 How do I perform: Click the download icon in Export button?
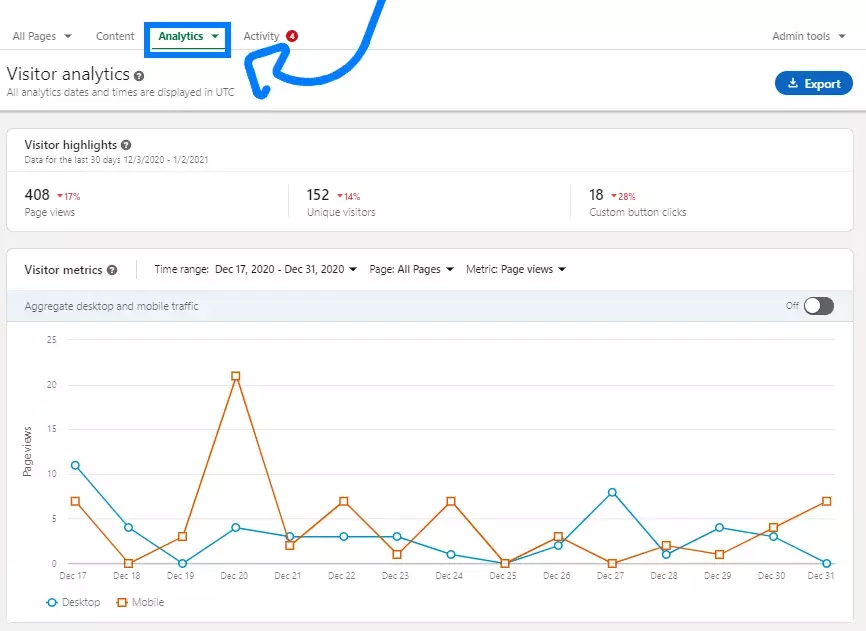(x=793, y=83)
